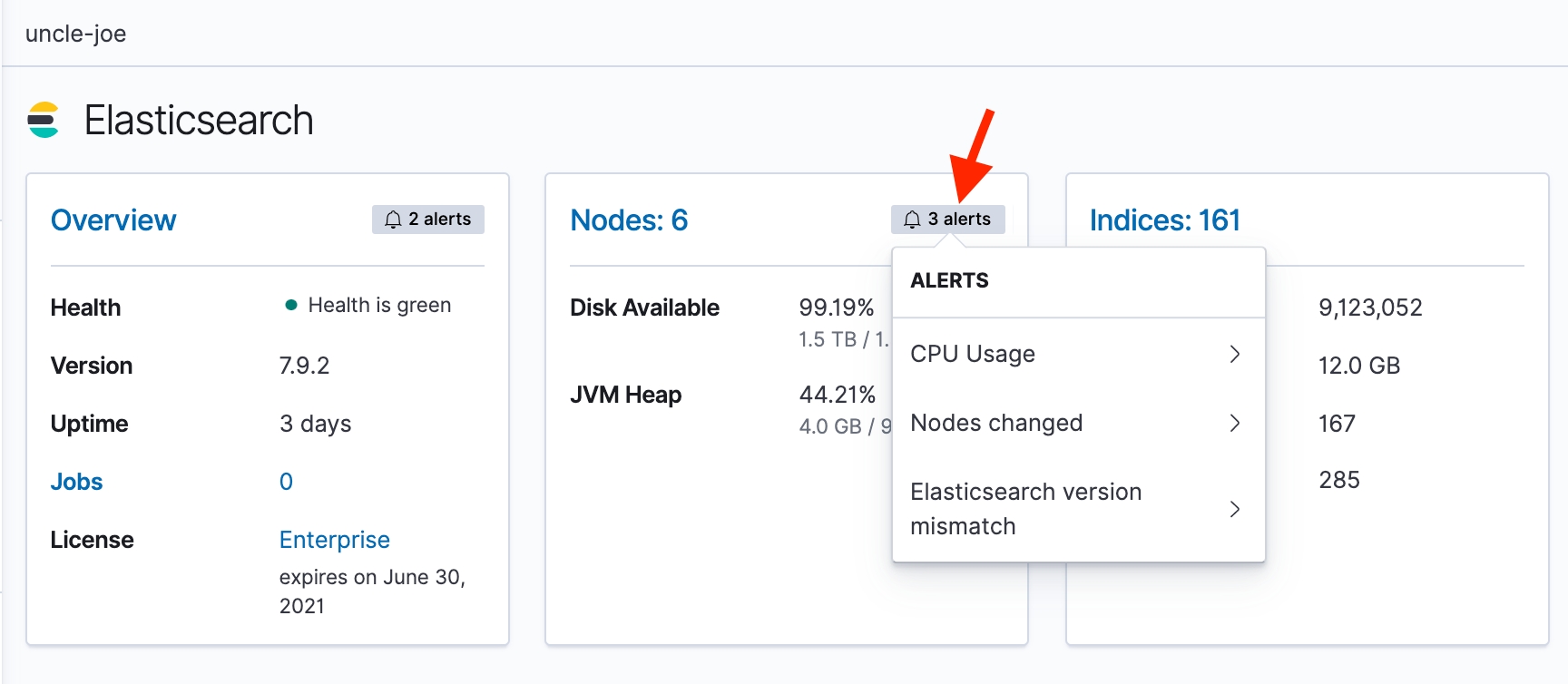
Task: Go to the Indices: 161 link
Action: pyautogui.click(x=1164, y=220)
